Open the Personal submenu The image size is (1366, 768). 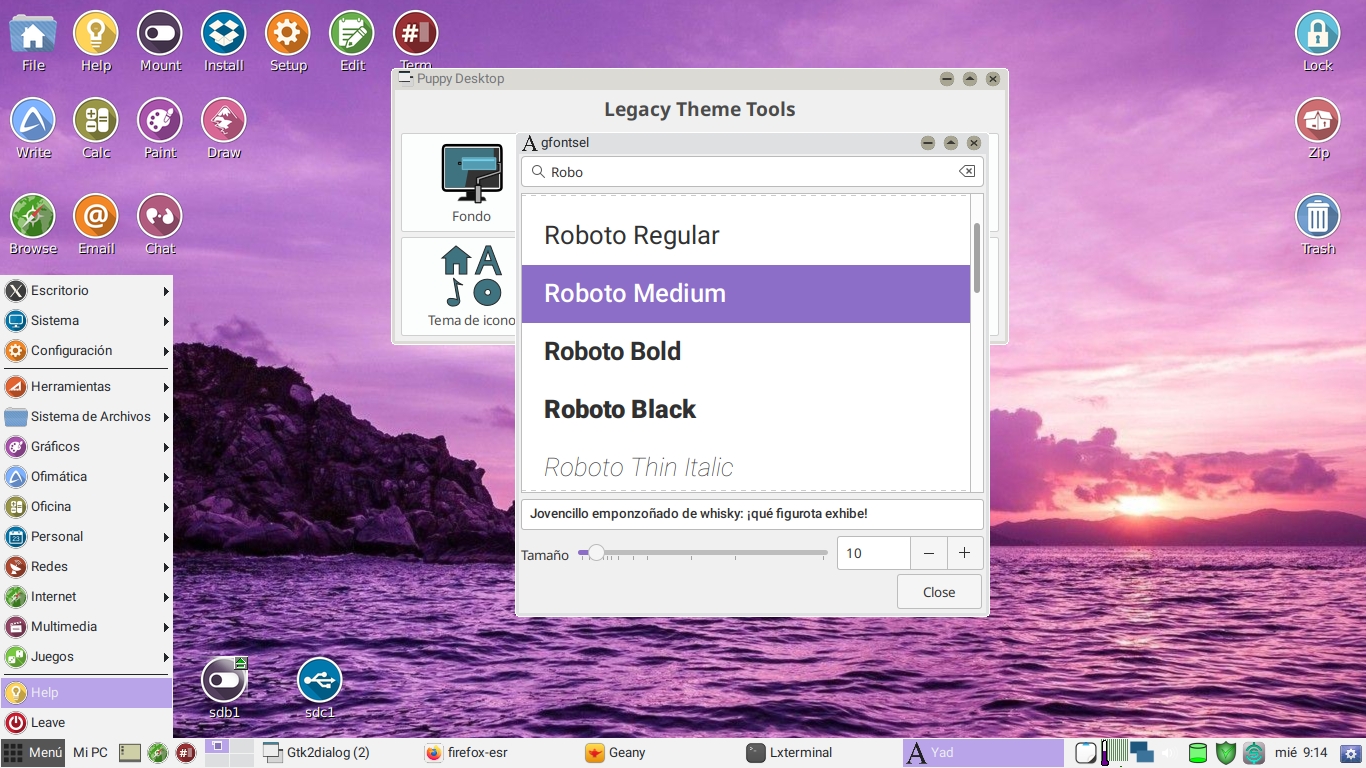pyautogui.click(x=86, y=537)
